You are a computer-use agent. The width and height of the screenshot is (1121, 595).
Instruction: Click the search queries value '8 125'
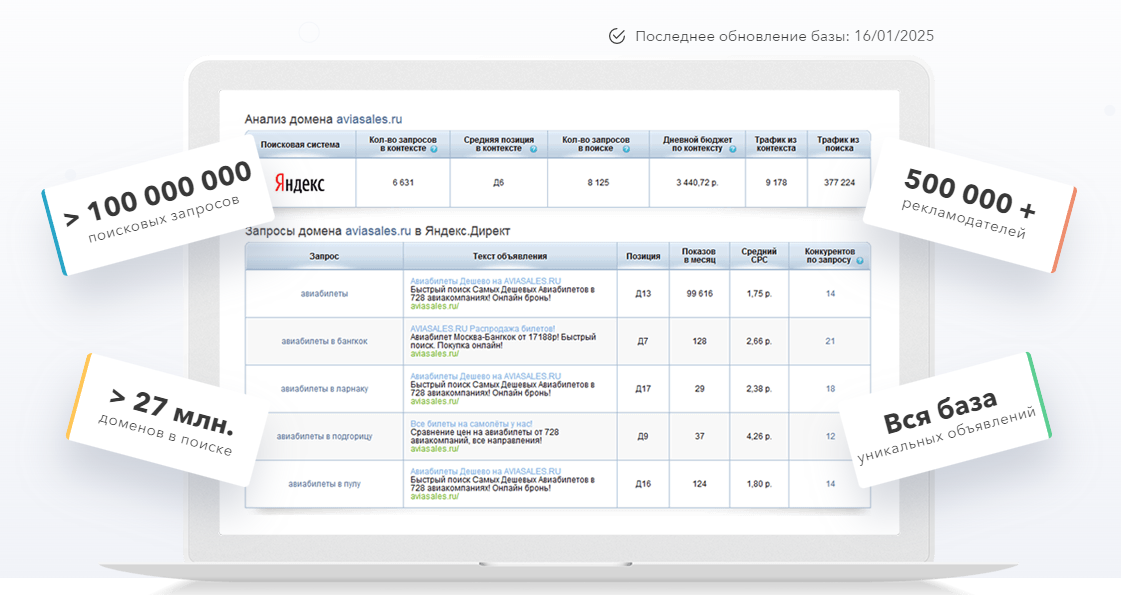[x=598, y=183]
